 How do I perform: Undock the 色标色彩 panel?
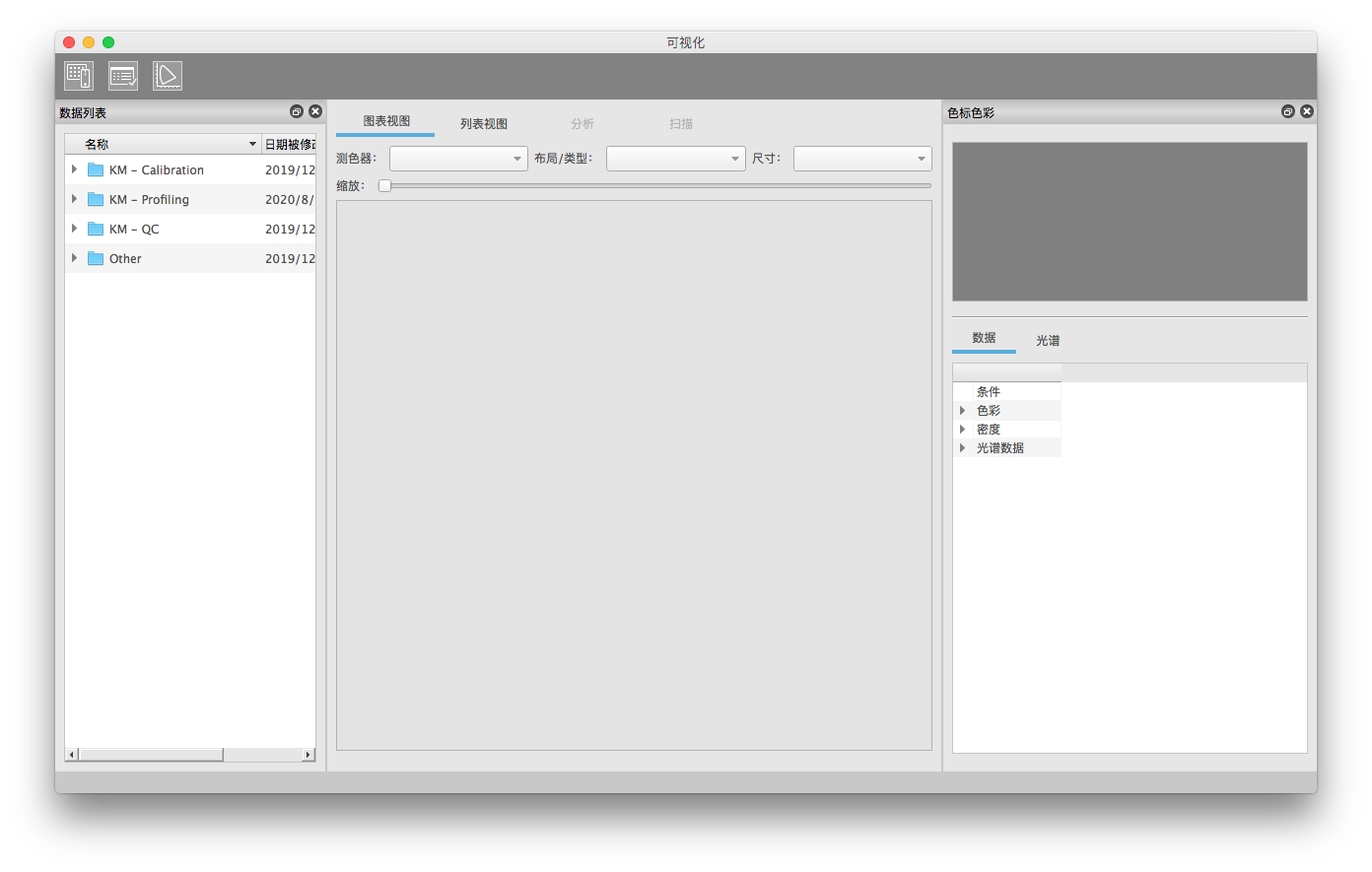point(1288,111)
